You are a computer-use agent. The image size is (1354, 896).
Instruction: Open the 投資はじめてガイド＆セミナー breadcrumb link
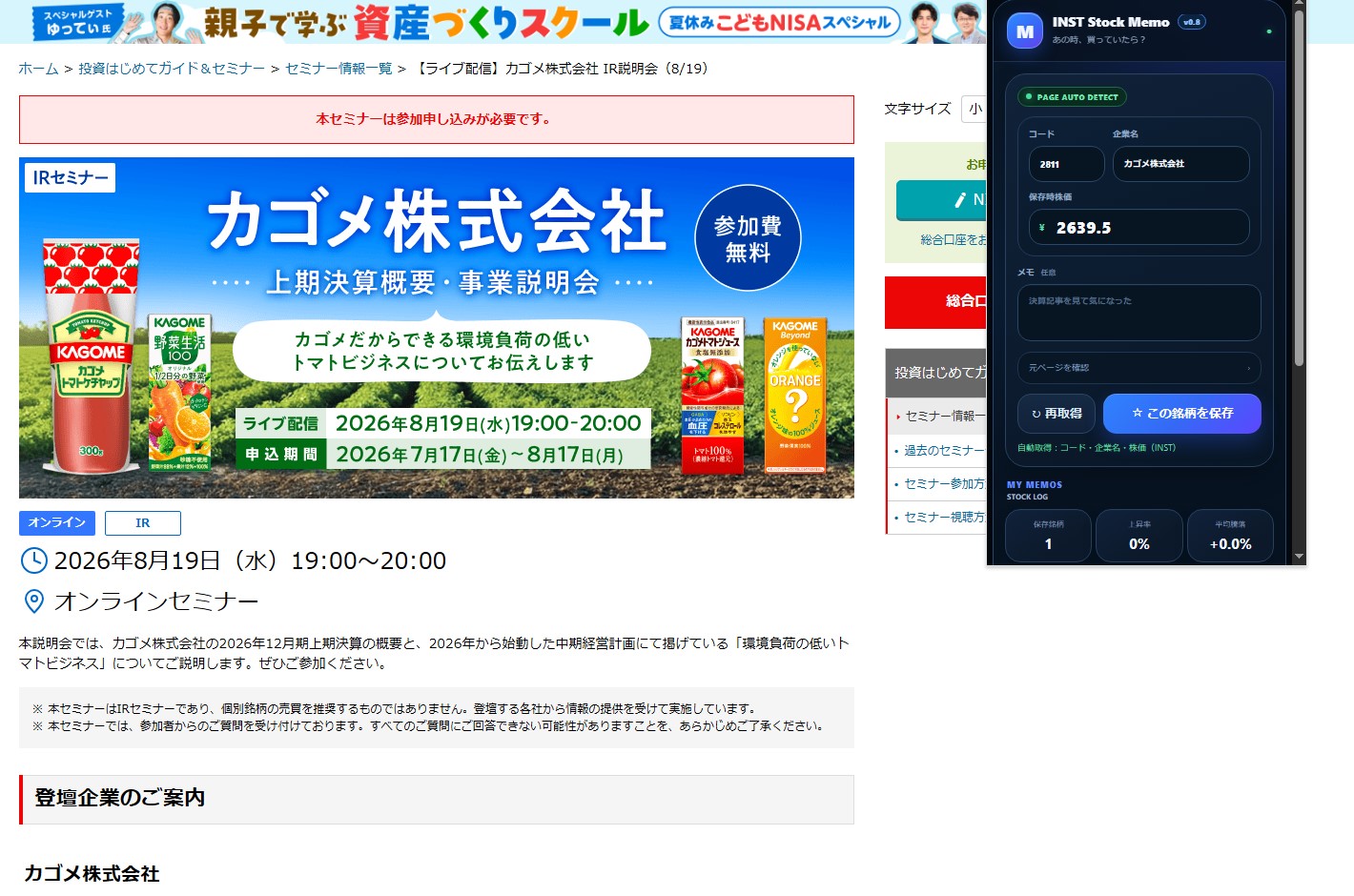[172, 69]
